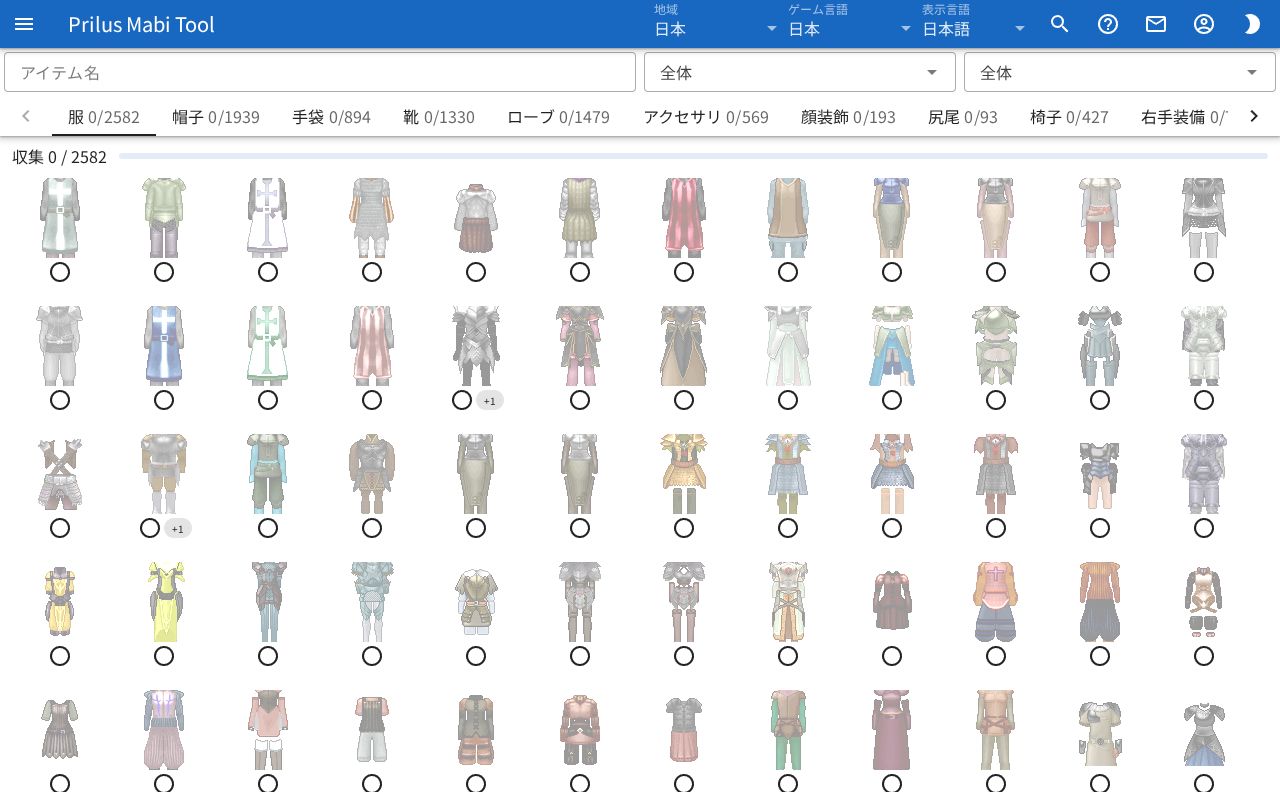The height and width of the screenshot is (800, 1280).
Task: Select the lavender plate armor thumbnail
Action: [1204, 473]
